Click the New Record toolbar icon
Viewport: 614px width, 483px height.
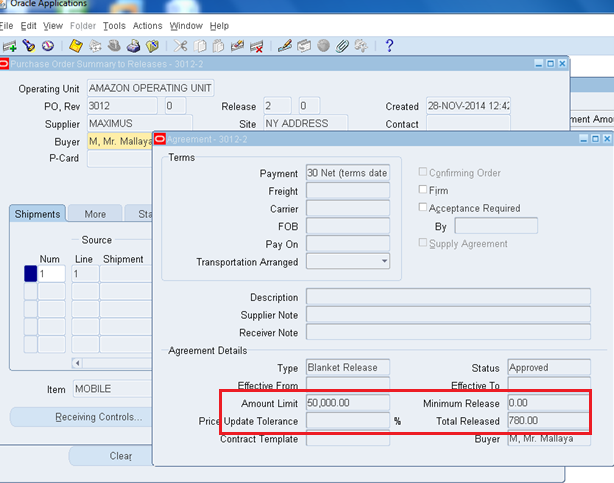9,46
